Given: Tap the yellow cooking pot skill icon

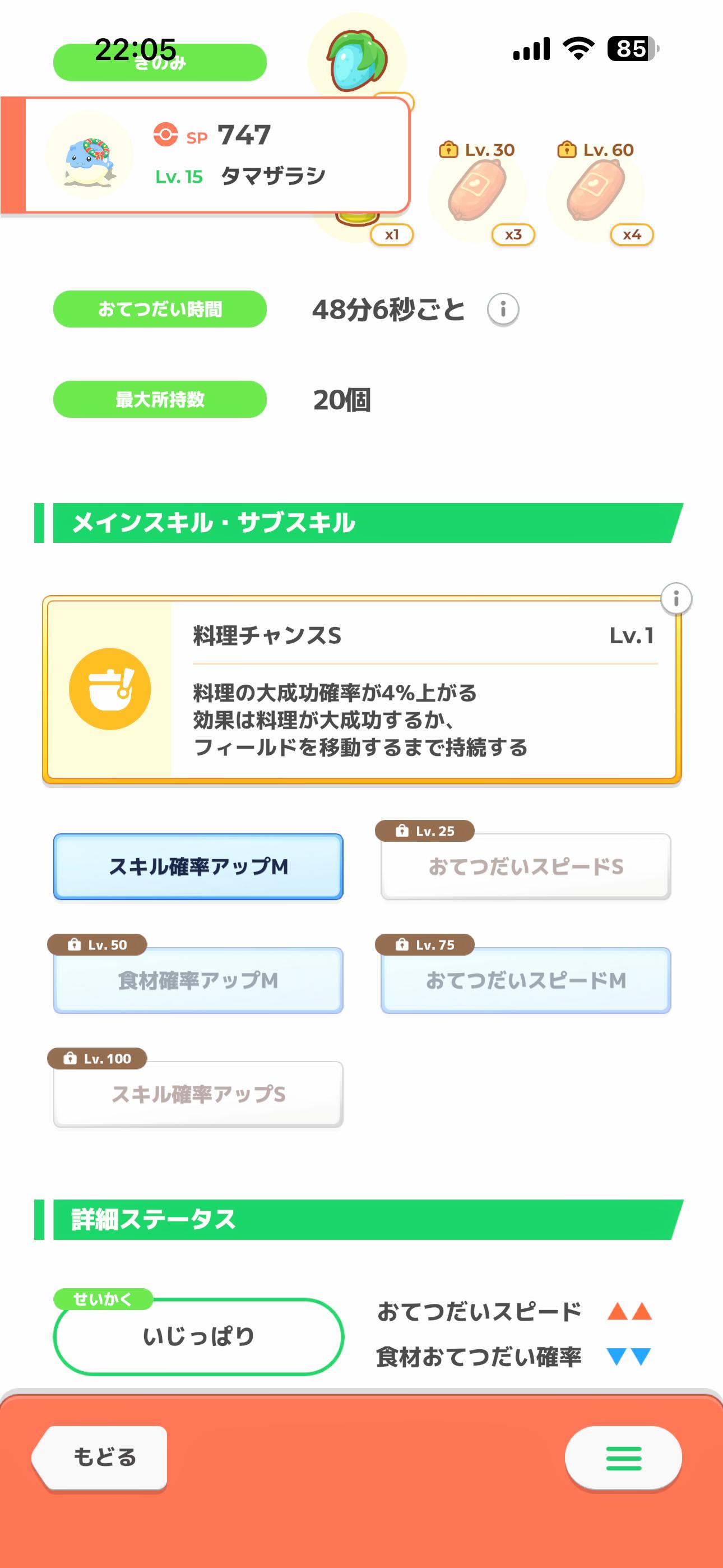Looking at the screenshot, I should coord(110,689).
